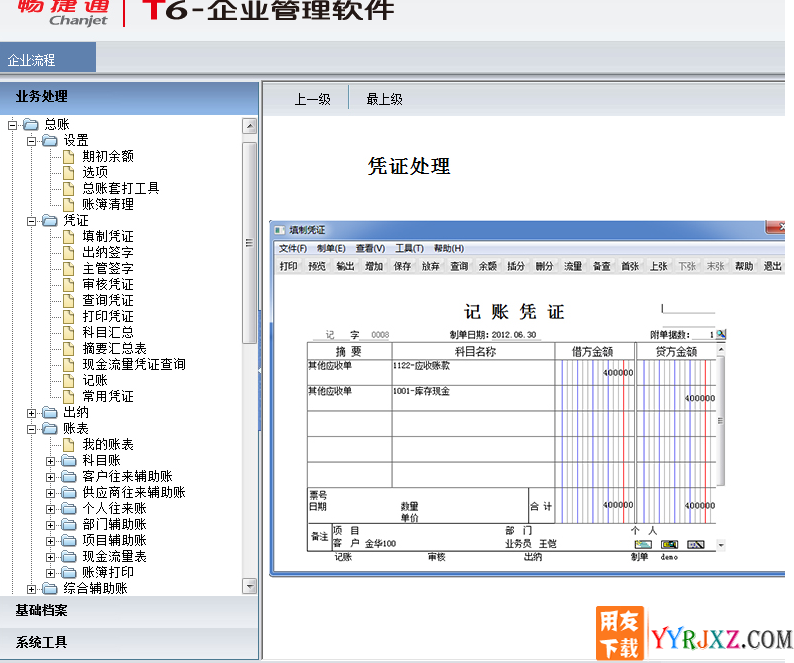794x663 pixels.
Task: Click the 余额 toolbar button
Action: [x=488, y=266]
